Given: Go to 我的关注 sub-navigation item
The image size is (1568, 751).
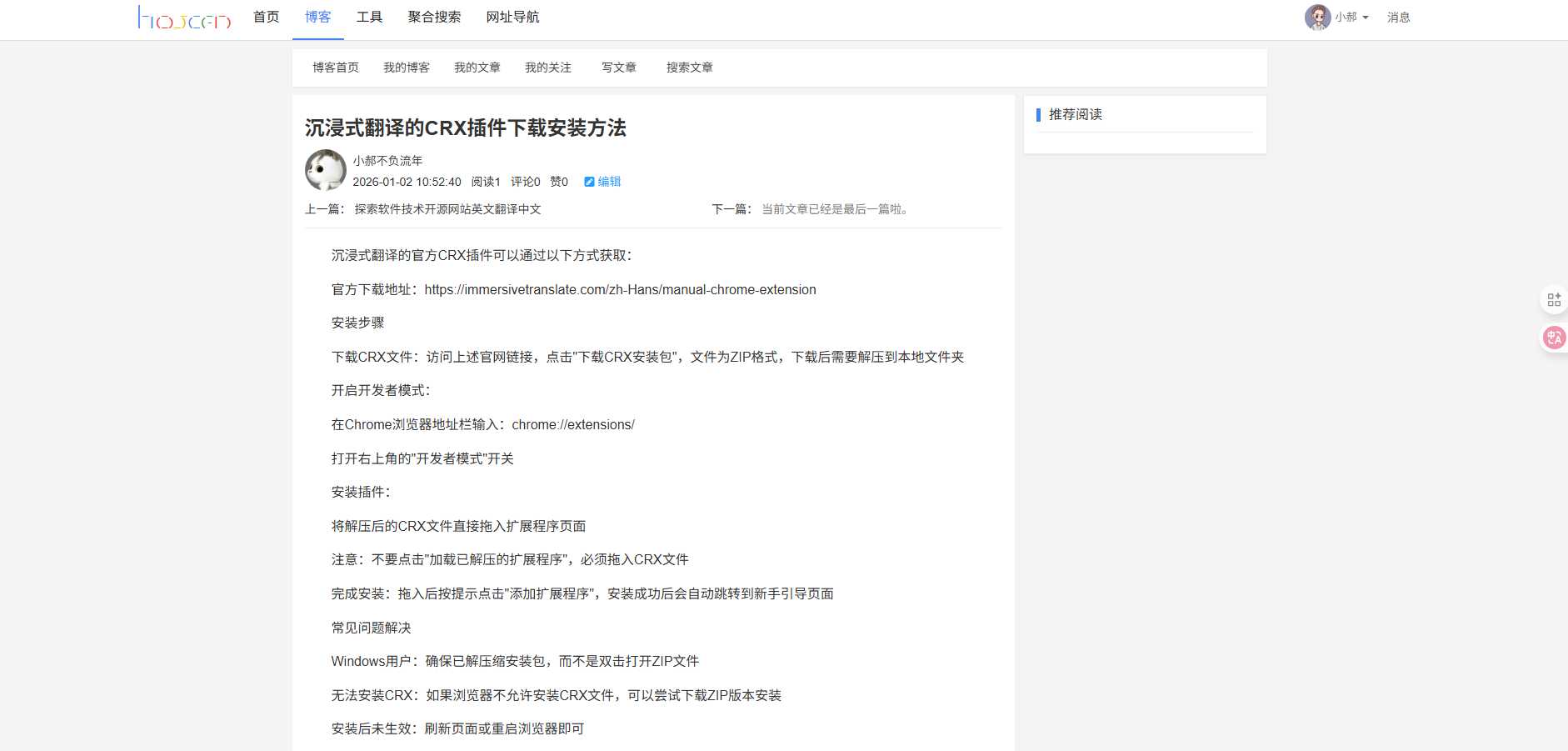Looking at the screenshot, I should point(548,68).
